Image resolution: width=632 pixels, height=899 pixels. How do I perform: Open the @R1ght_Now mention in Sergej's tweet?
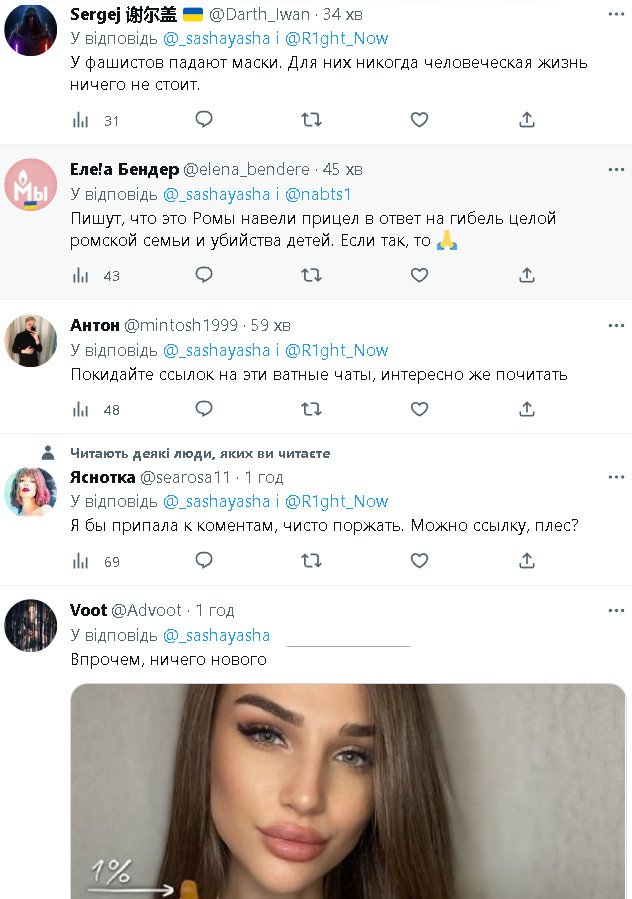click(337, 38)
